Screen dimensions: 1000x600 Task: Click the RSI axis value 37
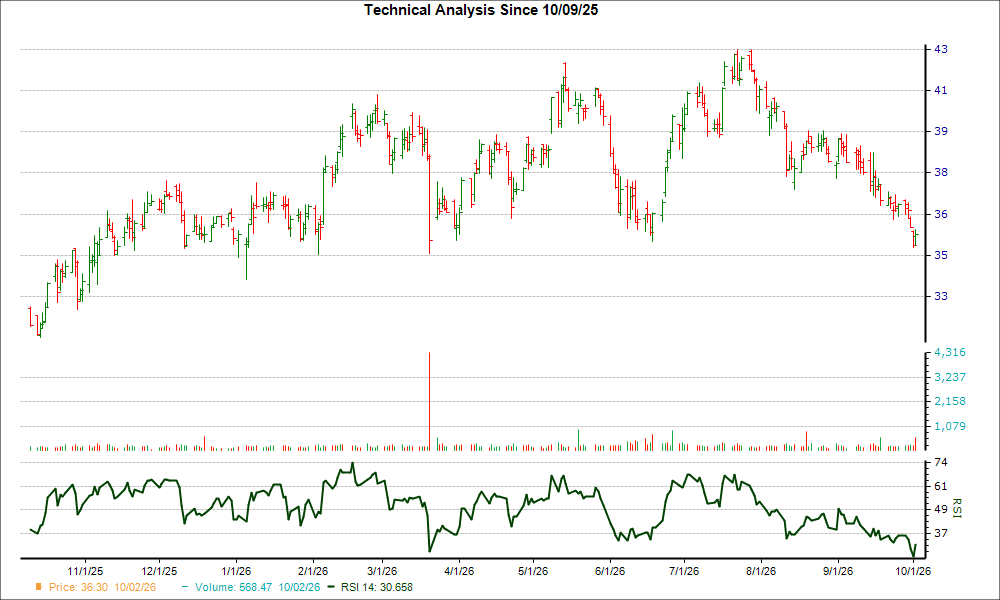pos(941,533)
